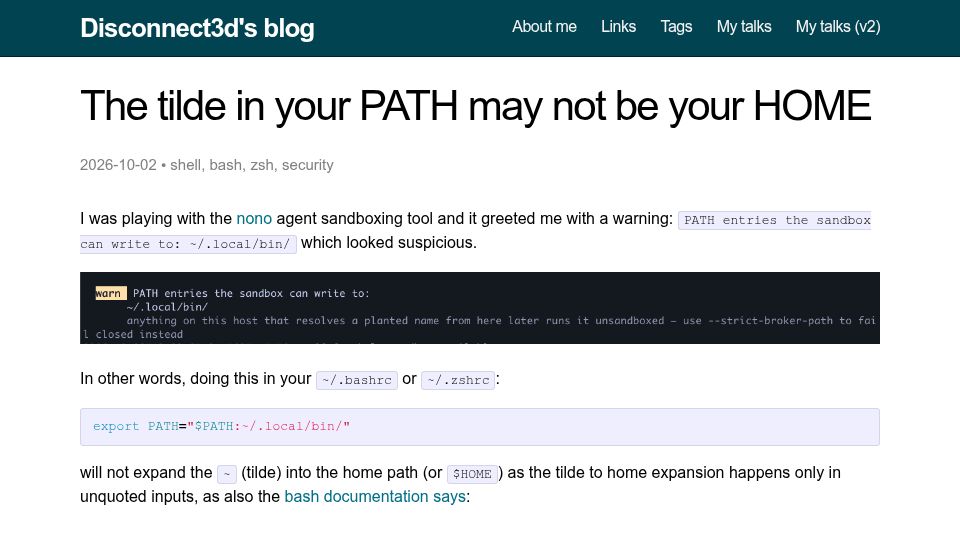Click the article title heading
The height and width of the screenshot is (540, 960).
(x=476, y=106)
